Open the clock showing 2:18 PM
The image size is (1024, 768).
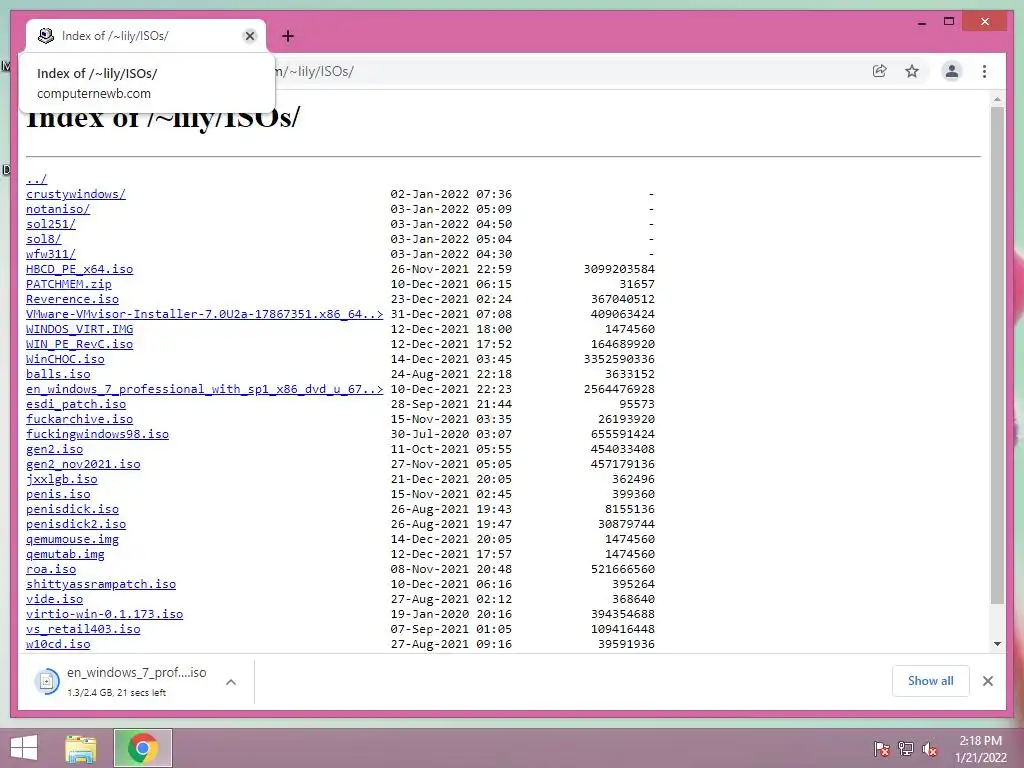coord(980,749)
